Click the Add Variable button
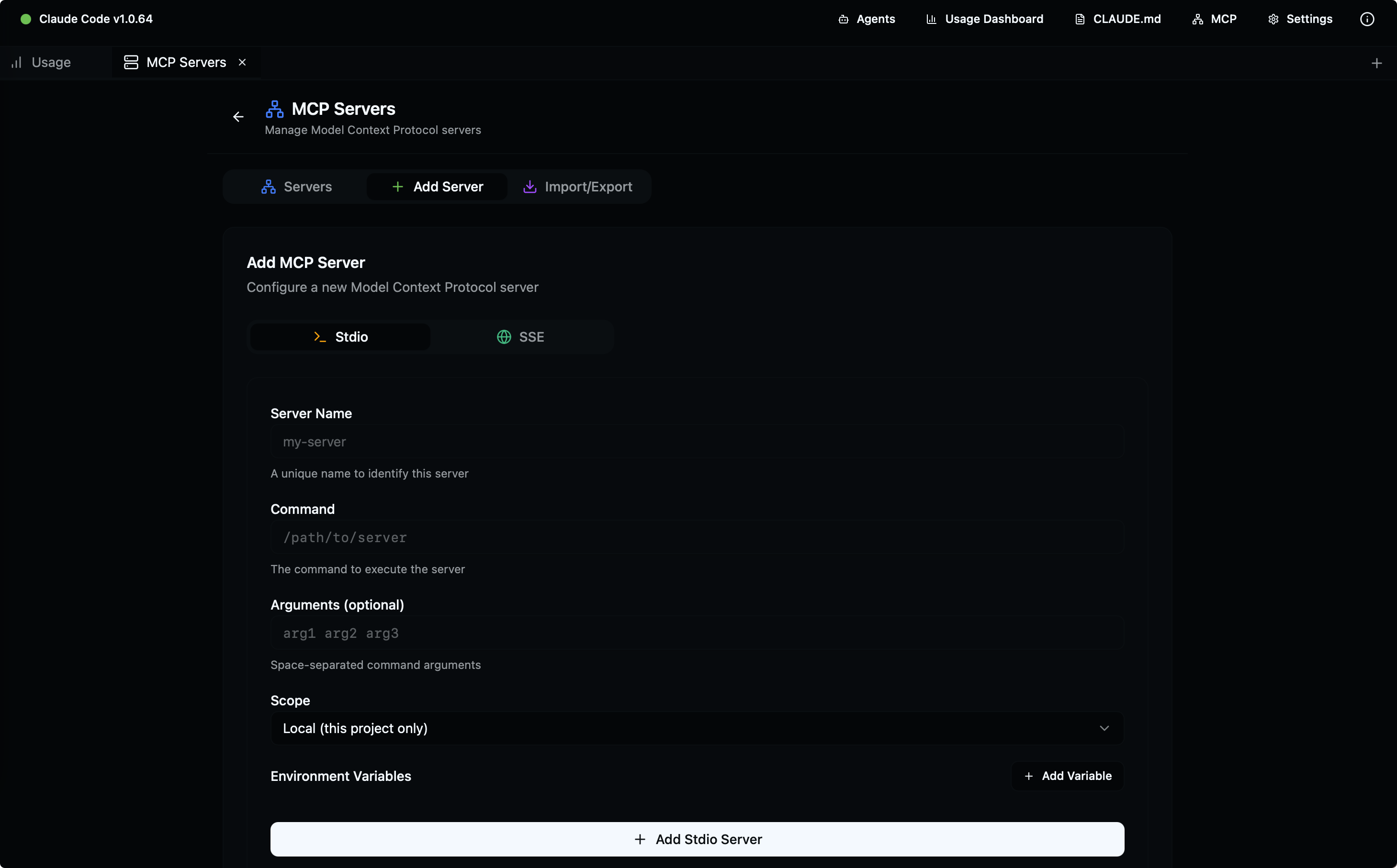 (x=1068, y=776)
